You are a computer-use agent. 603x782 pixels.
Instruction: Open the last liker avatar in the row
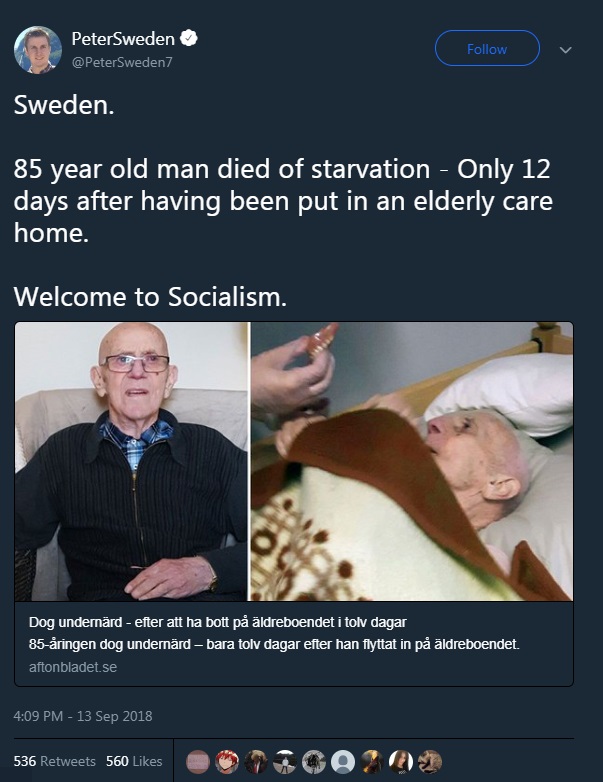pos(430,762)
